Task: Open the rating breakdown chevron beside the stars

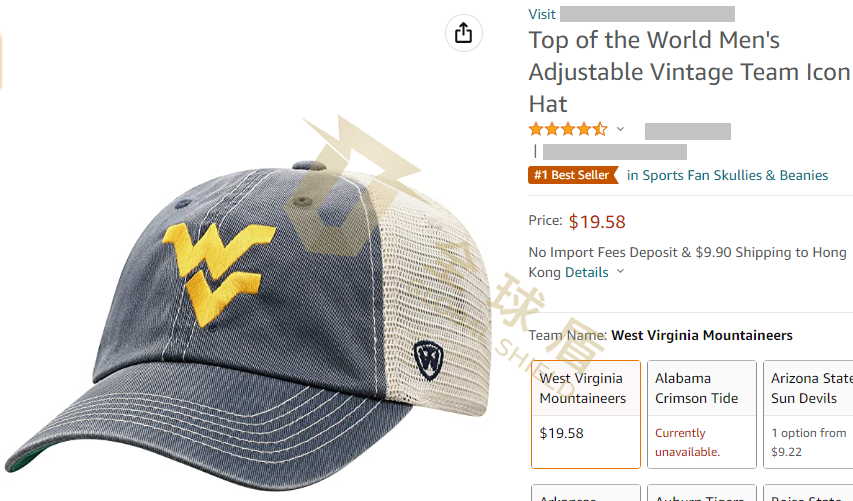Action: 620,129
